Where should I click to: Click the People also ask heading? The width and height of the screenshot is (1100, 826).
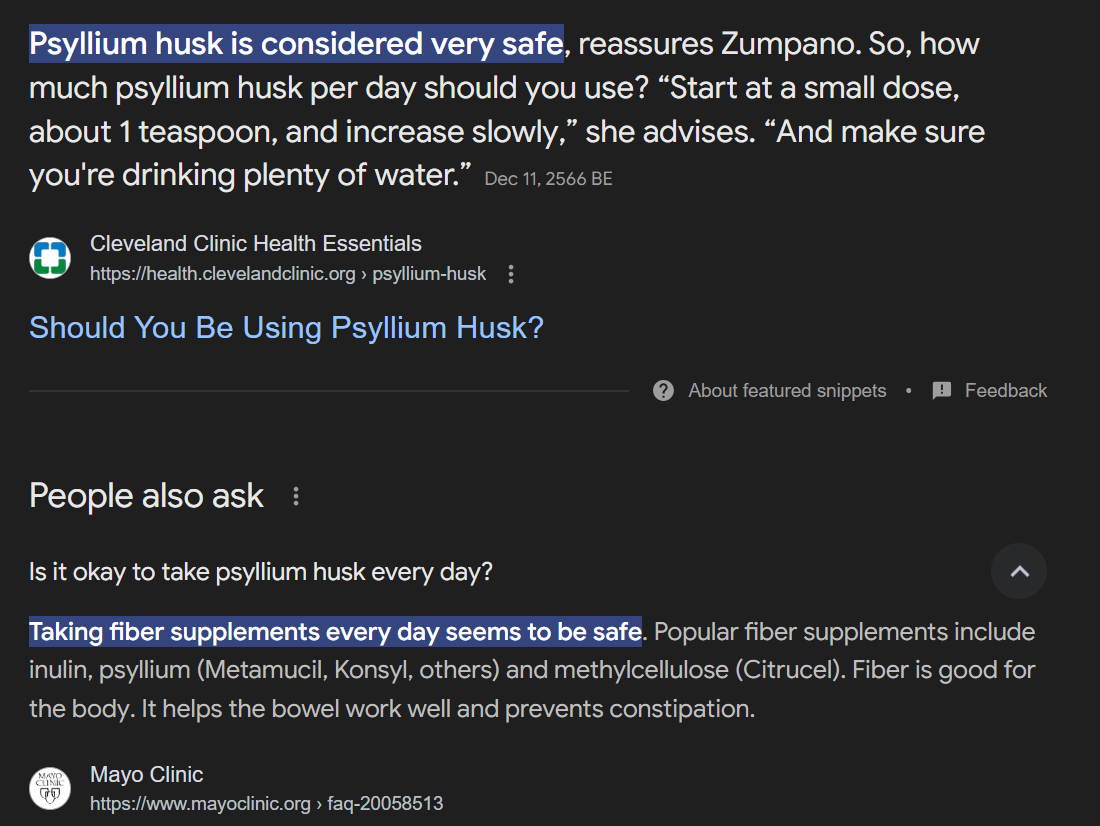(147, 496)
